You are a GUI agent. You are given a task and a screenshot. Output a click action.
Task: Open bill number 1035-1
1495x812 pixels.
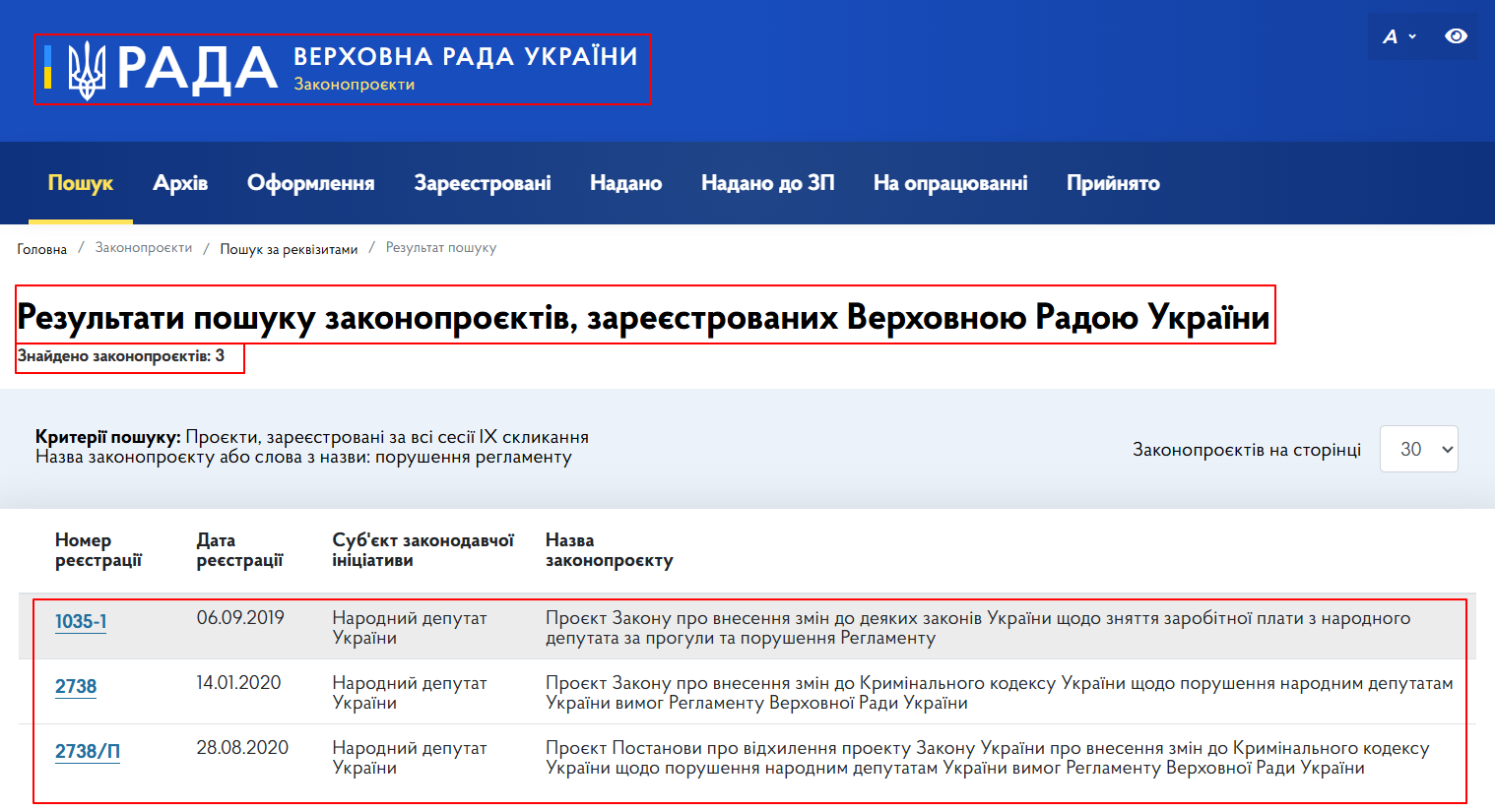(x=81, y=621)
